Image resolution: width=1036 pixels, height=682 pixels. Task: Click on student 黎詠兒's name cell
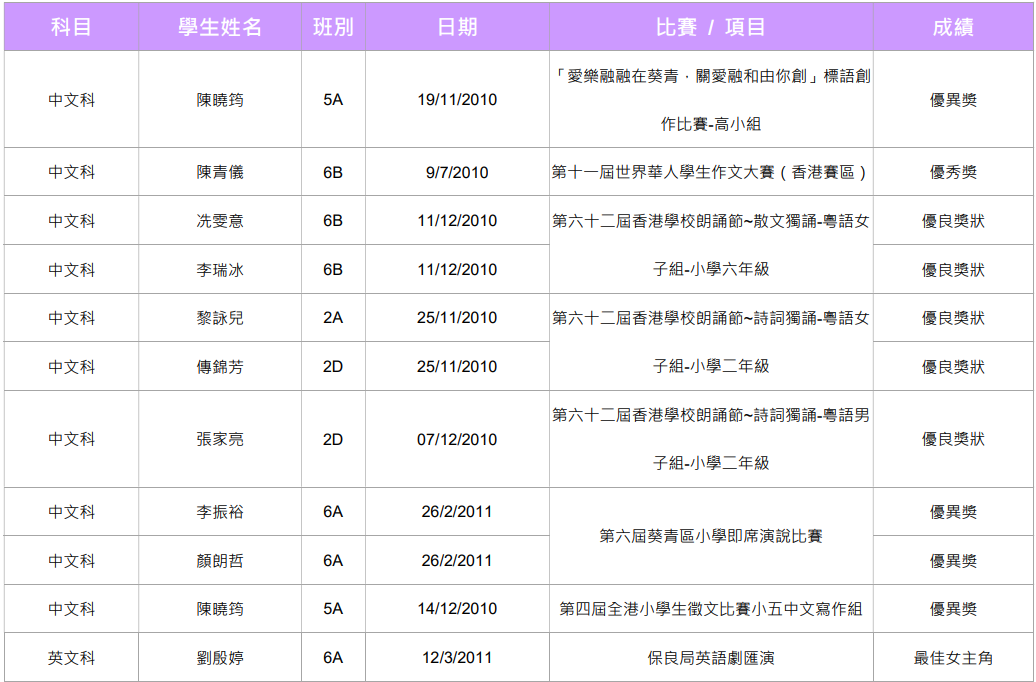(x=220, y=318)
